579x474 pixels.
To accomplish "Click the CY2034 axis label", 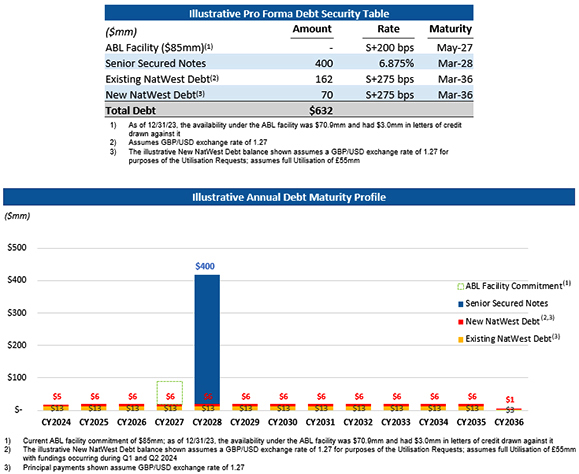I will (x=434, y=422).
